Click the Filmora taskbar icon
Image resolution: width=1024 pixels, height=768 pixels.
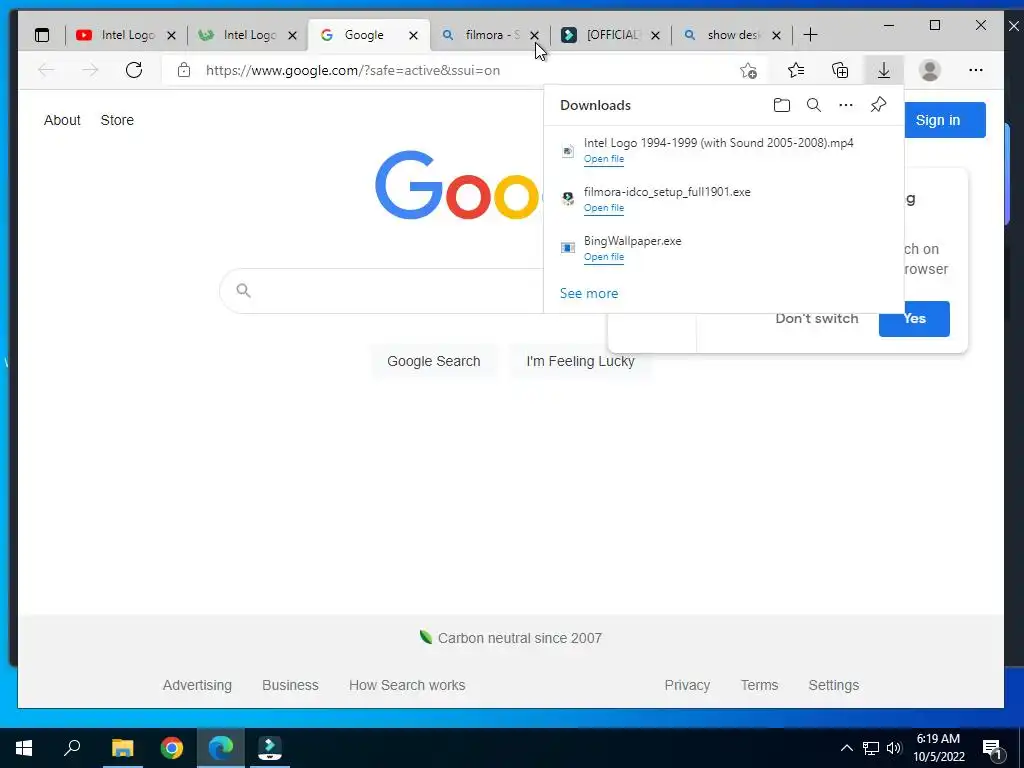tap(270, 748)
